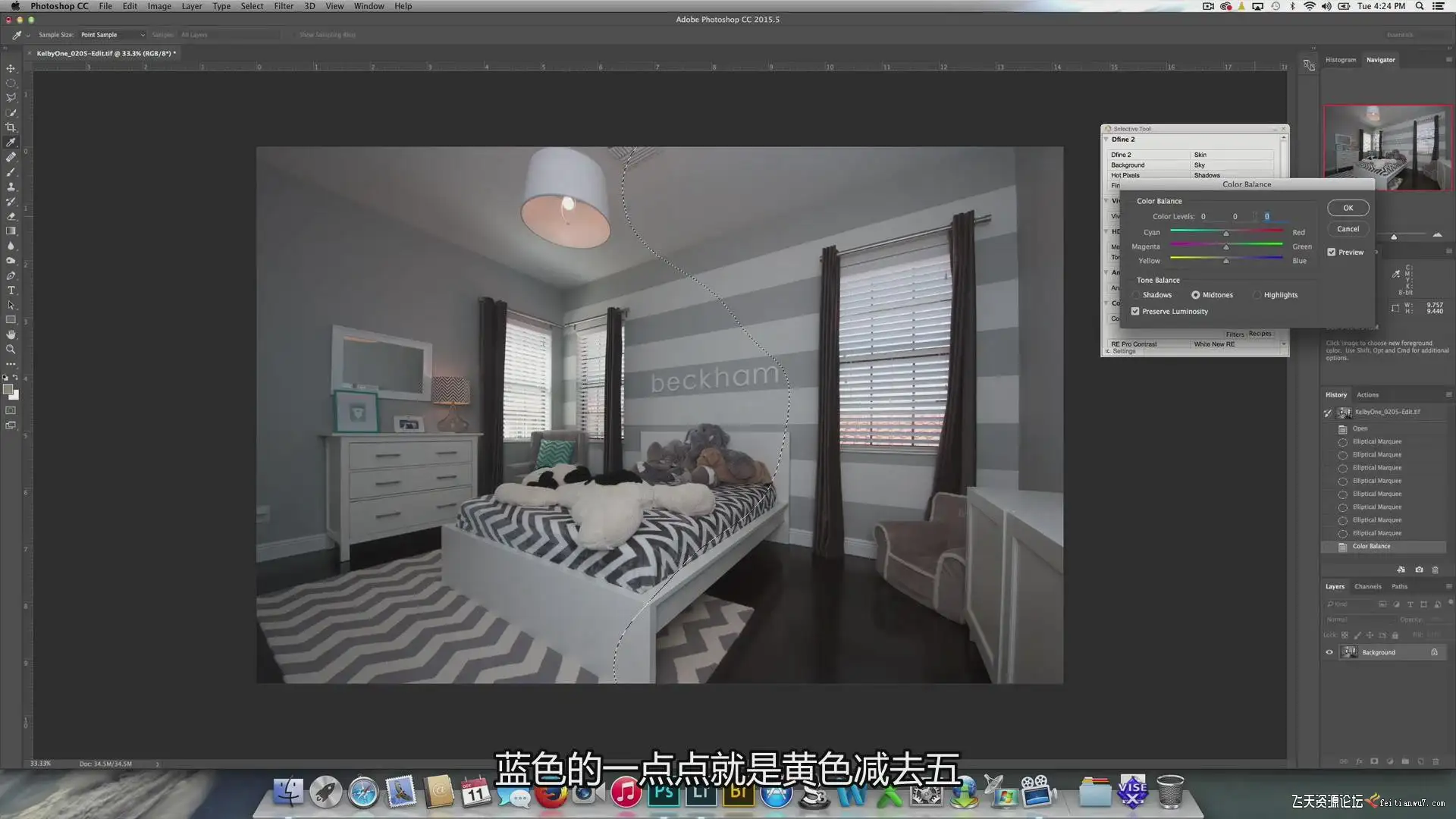Select the Move tool
The image size is (1456, 819).
11,68
